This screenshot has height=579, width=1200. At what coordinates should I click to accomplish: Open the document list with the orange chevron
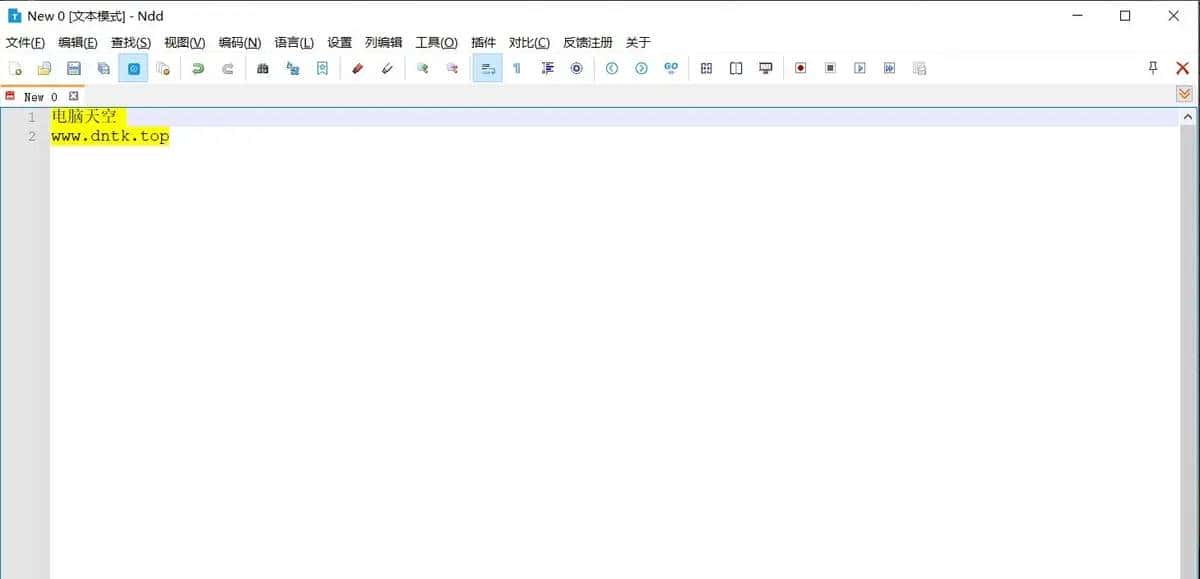click(x=1184, y=93)
